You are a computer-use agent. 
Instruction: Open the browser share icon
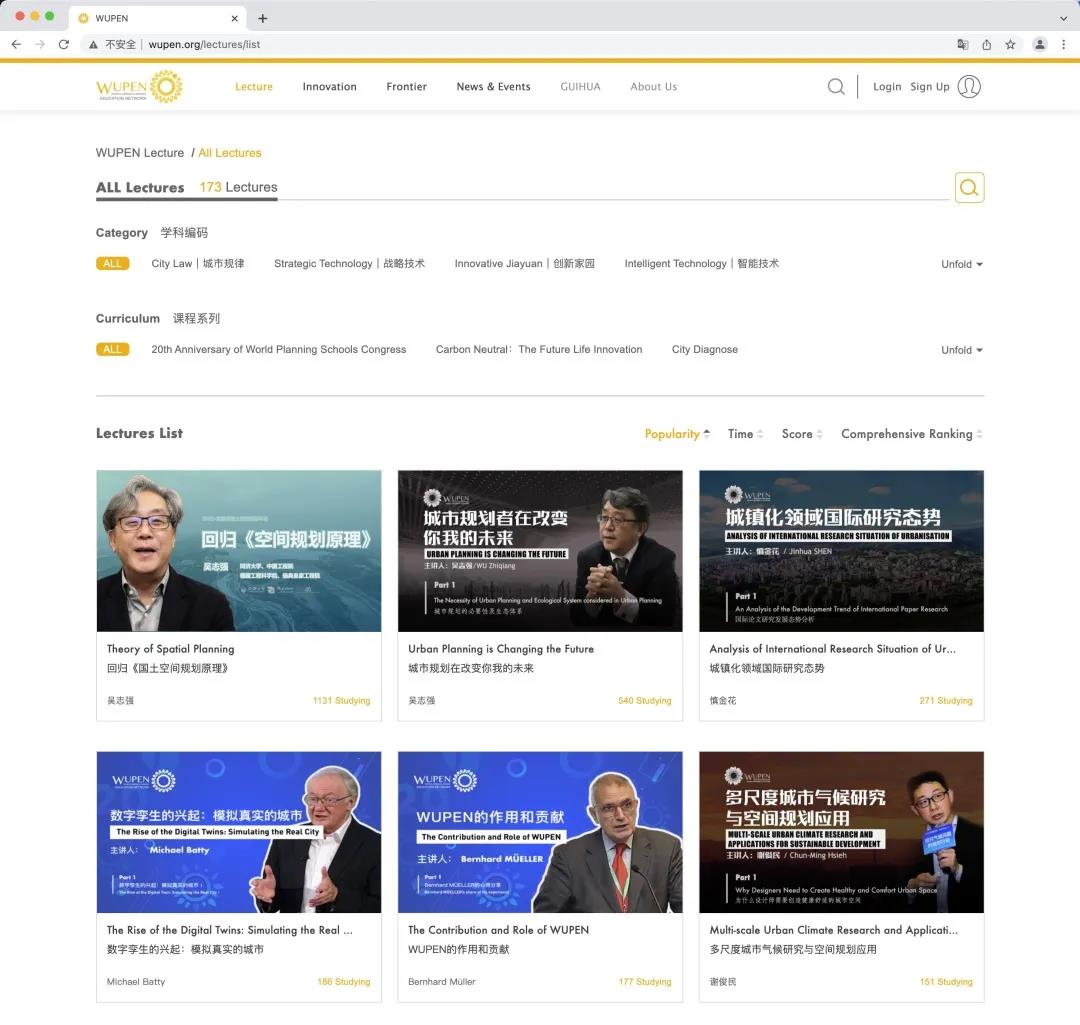point(986,45)
